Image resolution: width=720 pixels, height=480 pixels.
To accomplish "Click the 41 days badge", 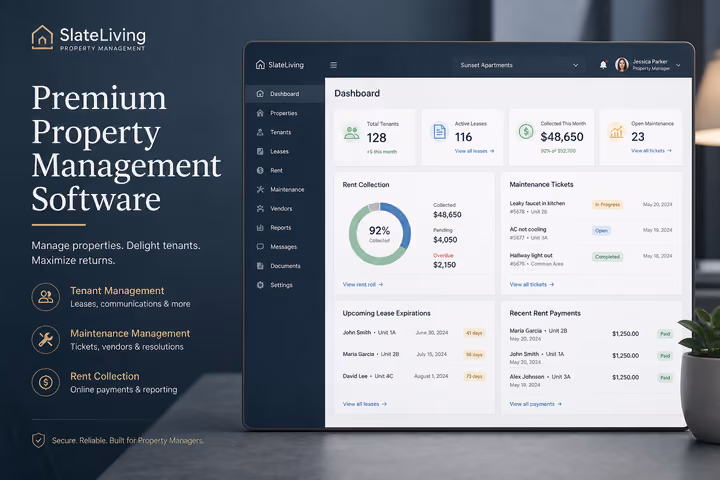I will (x=474, y=333).
